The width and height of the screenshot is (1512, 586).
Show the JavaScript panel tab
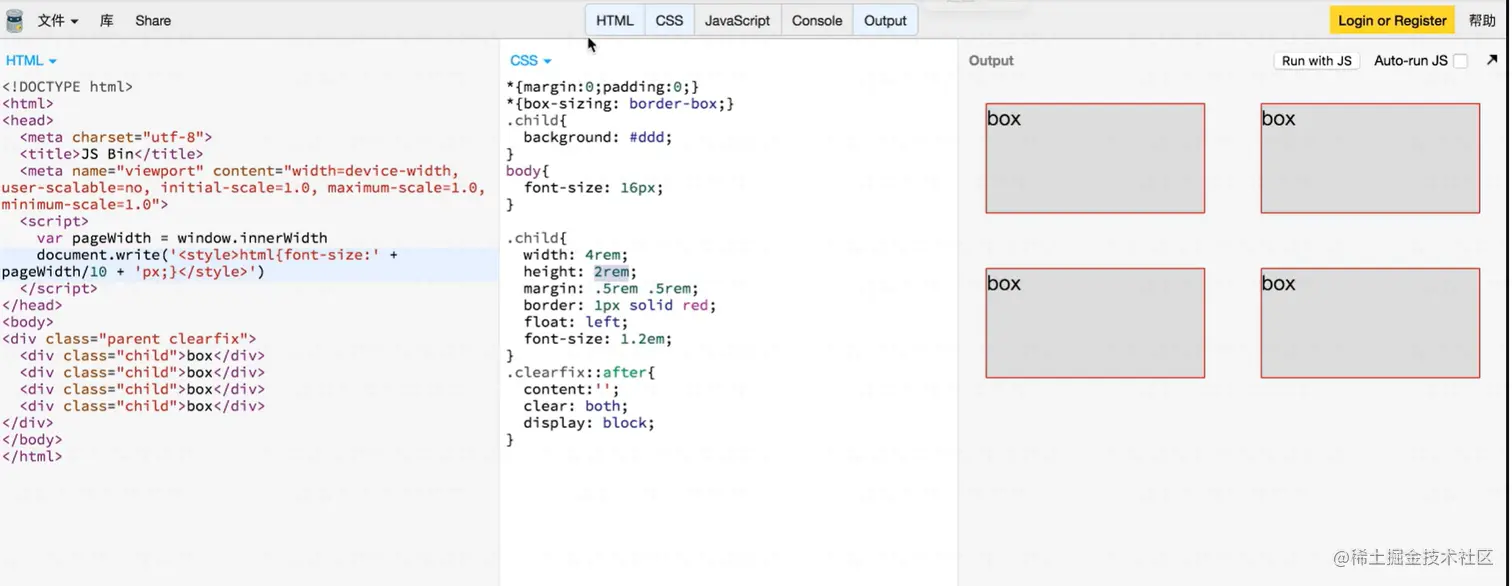[x=737, y=20]
